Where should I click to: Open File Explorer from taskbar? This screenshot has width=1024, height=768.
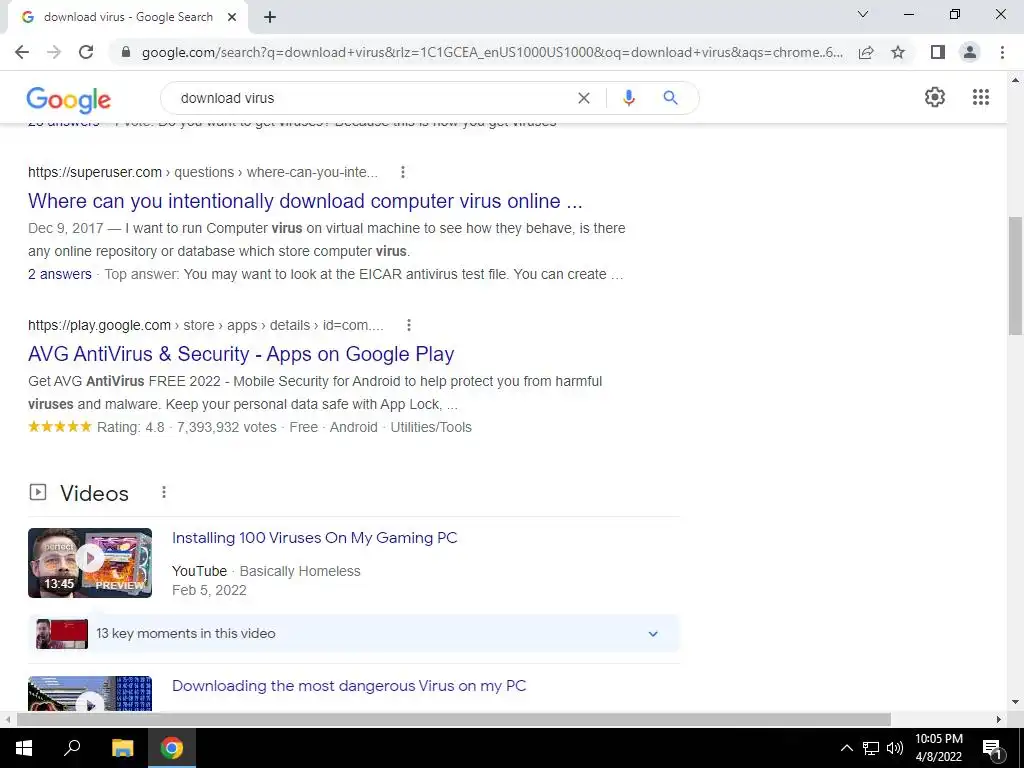(122, 748)
